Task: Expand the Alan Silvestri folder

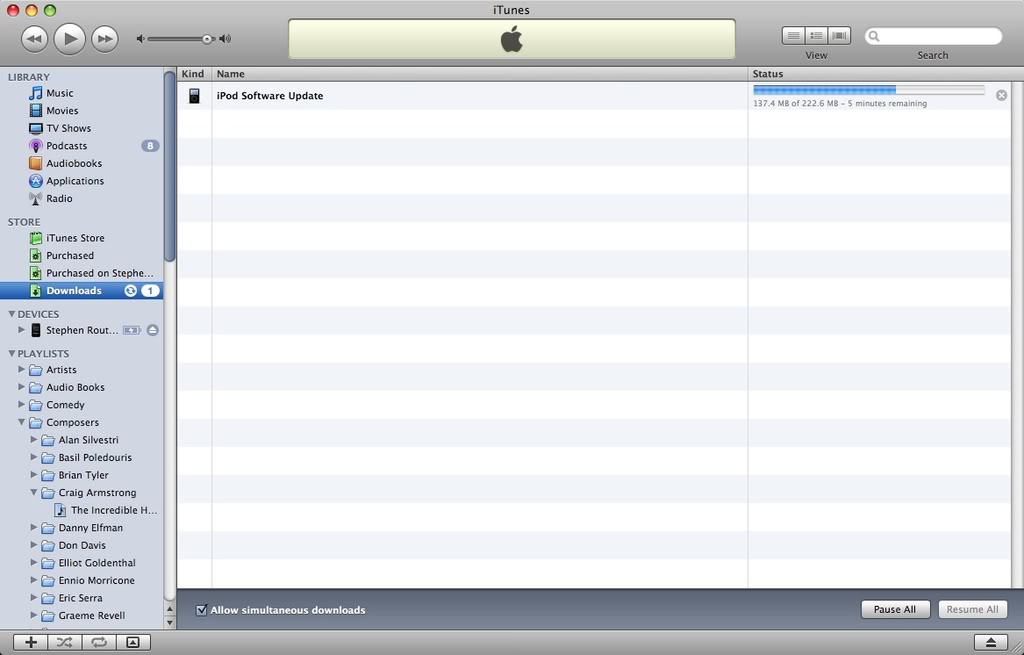Action: (34, 440)
